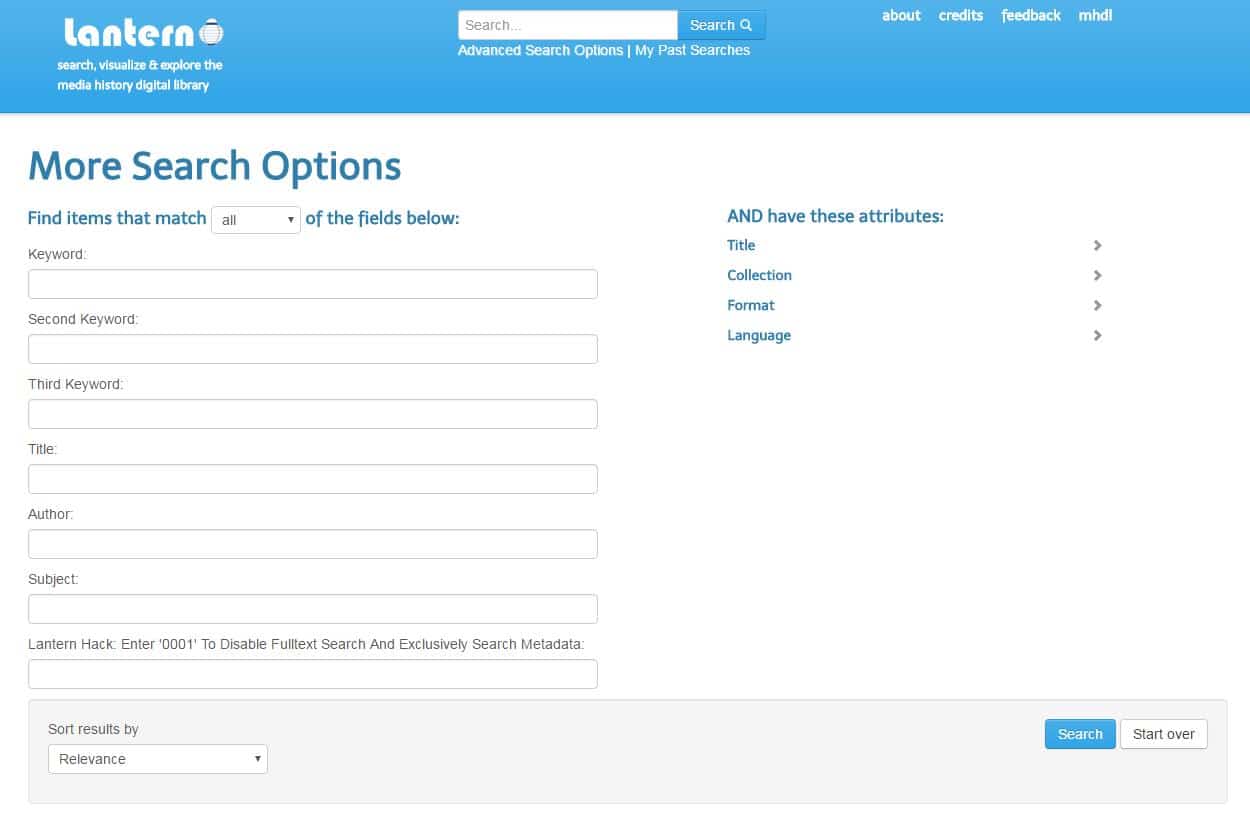This screenshot has width=1250, height=822.
Task: Expand the Collection attribute facet
Action: pyautogui.click(x=759, y=275)
